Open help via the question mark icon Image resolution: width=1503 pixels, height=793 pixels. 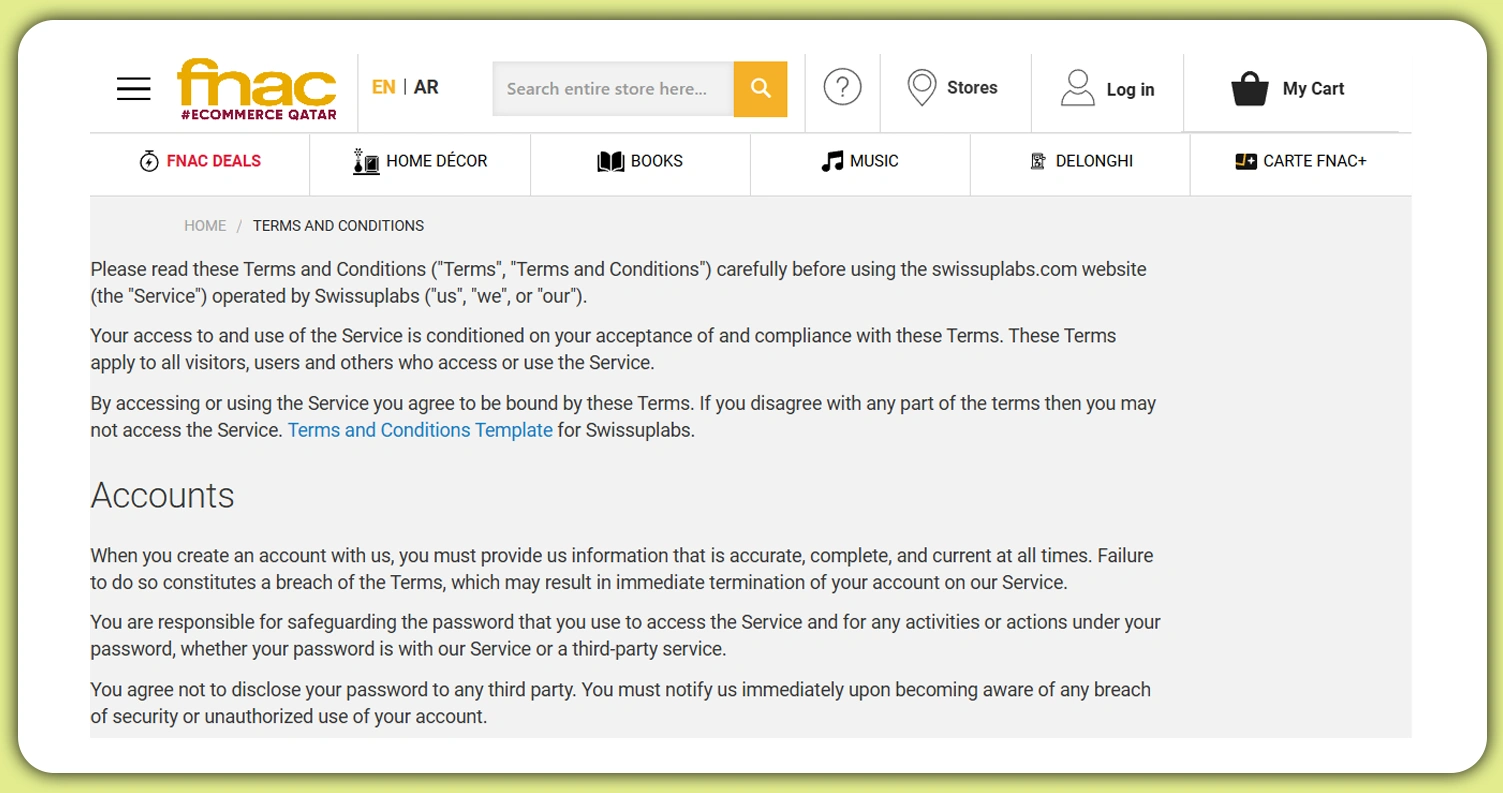(x=842, y=88)
